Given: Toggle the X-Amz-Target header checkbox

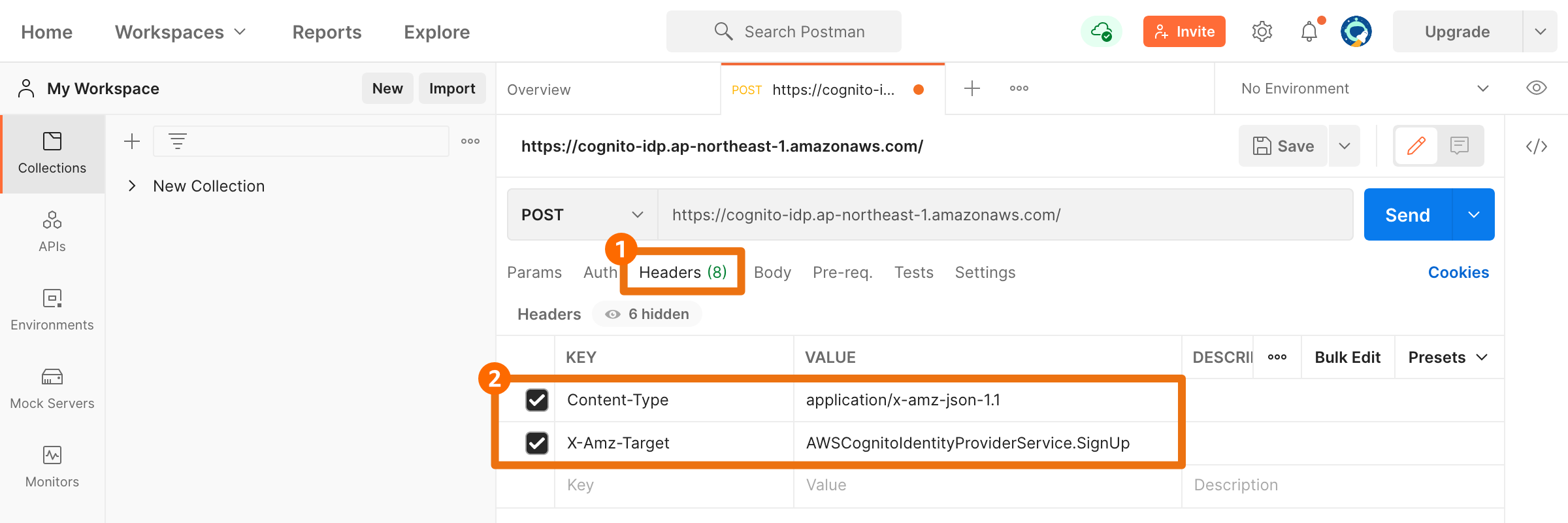Looking at the screenshot, I should (x=537, y=443).
